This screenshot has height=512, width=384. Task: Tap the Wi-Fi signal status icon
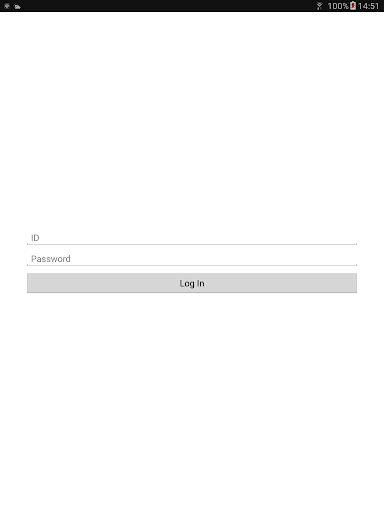coord(319,6)
